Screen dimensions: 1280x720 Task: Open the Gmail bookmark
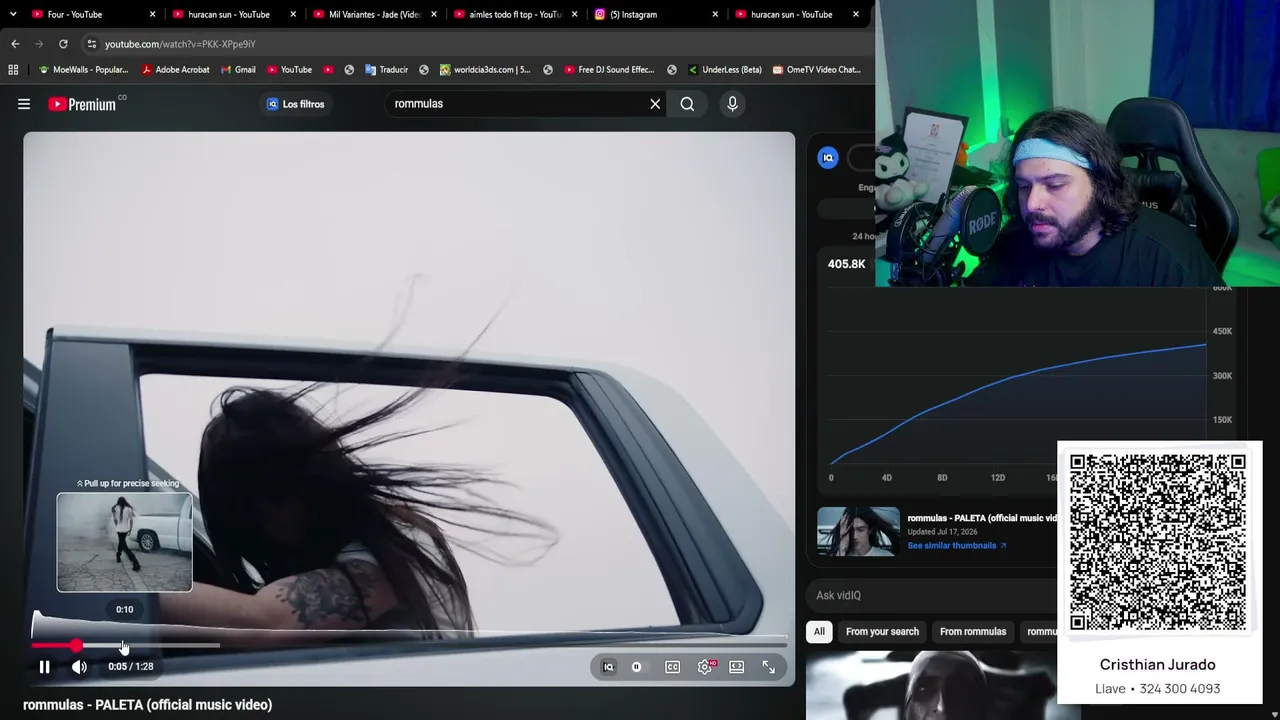pos(238,70)
